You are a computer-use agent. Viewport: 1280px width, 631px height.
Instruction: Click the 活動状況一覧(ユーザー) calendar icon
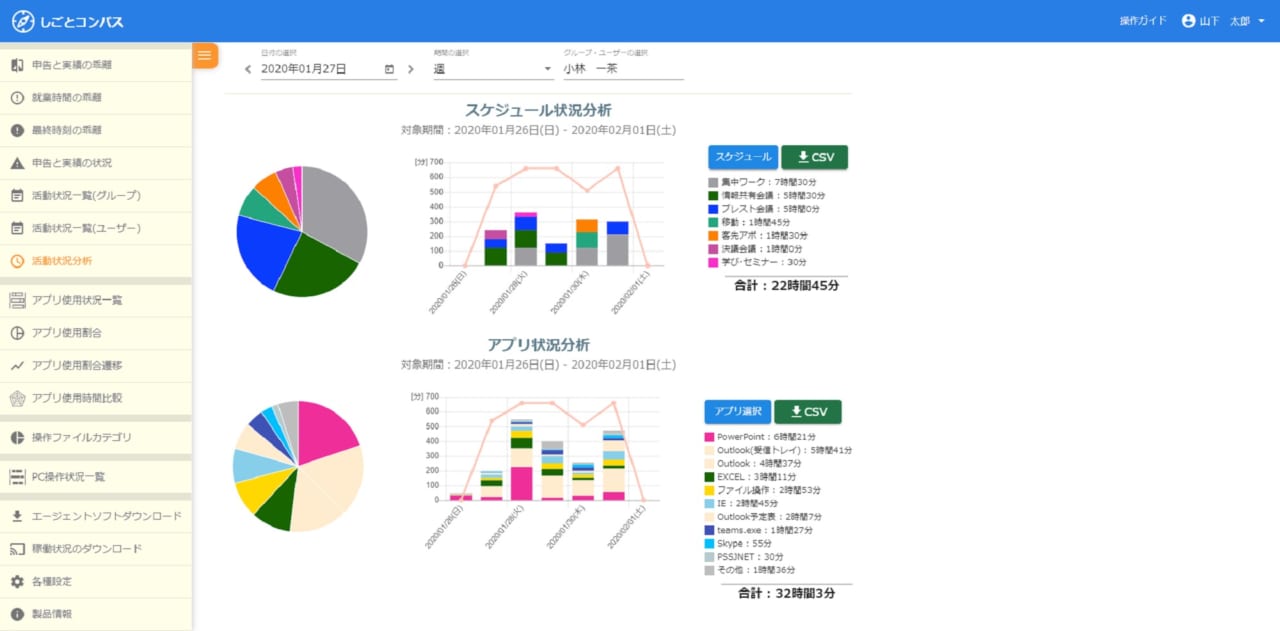17,228
